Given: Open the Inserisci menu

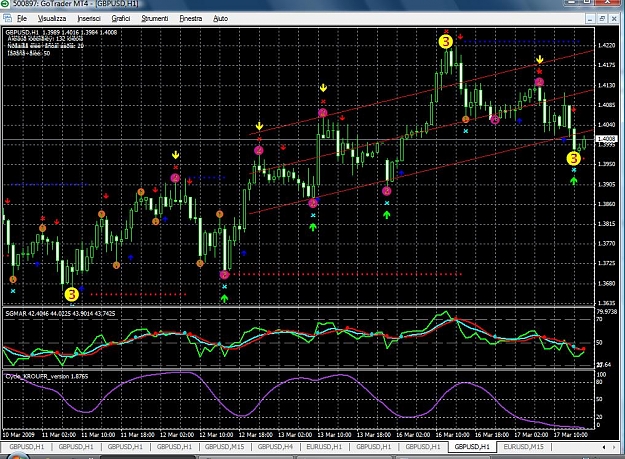Looking at the screenshot, I should click(89, 18).
